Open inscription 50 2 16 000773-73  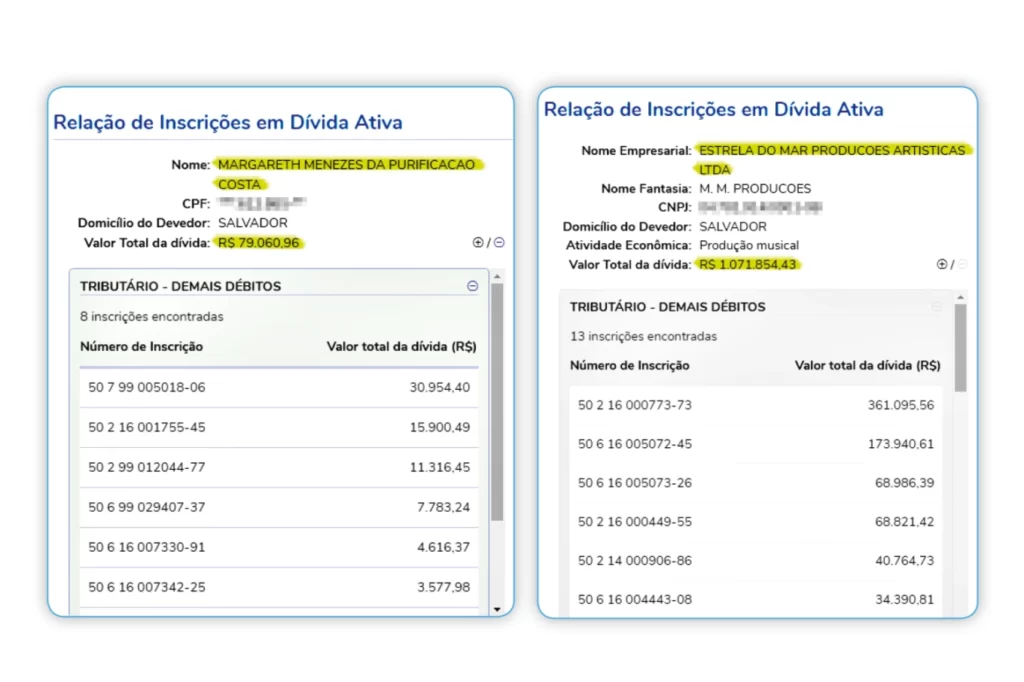pos(635,406)
